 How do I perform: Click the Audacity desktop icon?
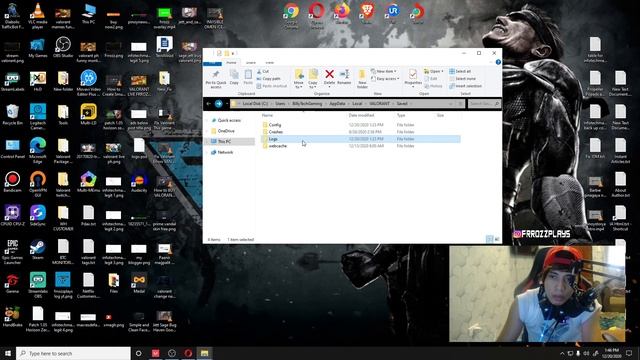coord(139,182)
